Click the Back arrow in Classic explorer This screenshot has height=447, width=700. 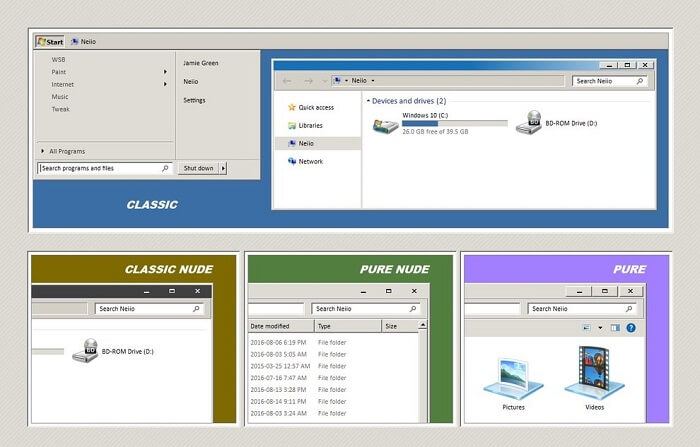287,81
